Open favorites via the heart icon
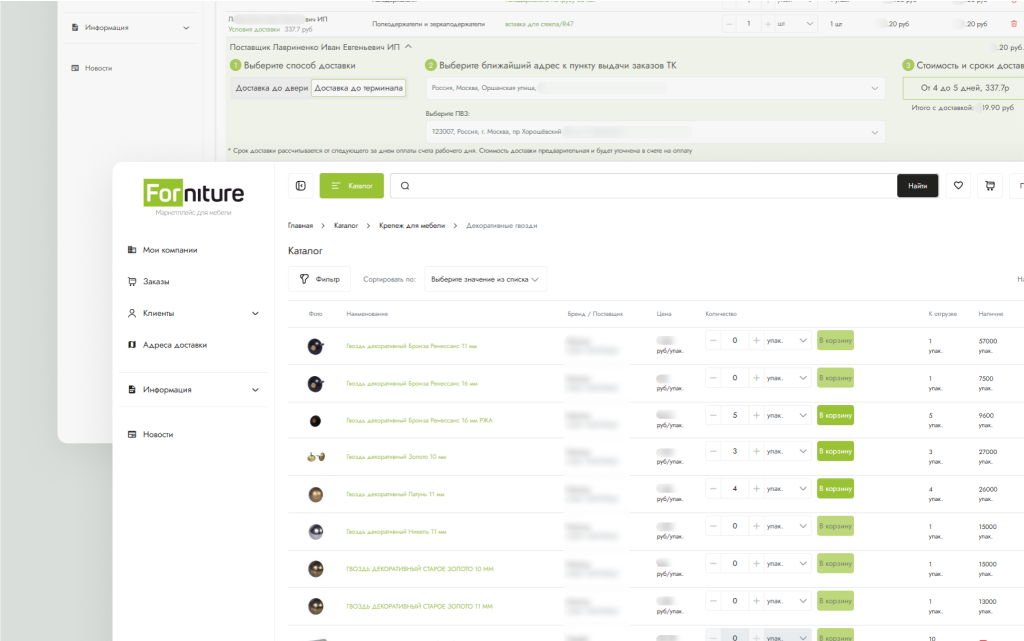This screenshot has width=1024, height=641. pyautogui.click(x=958, y=185)
